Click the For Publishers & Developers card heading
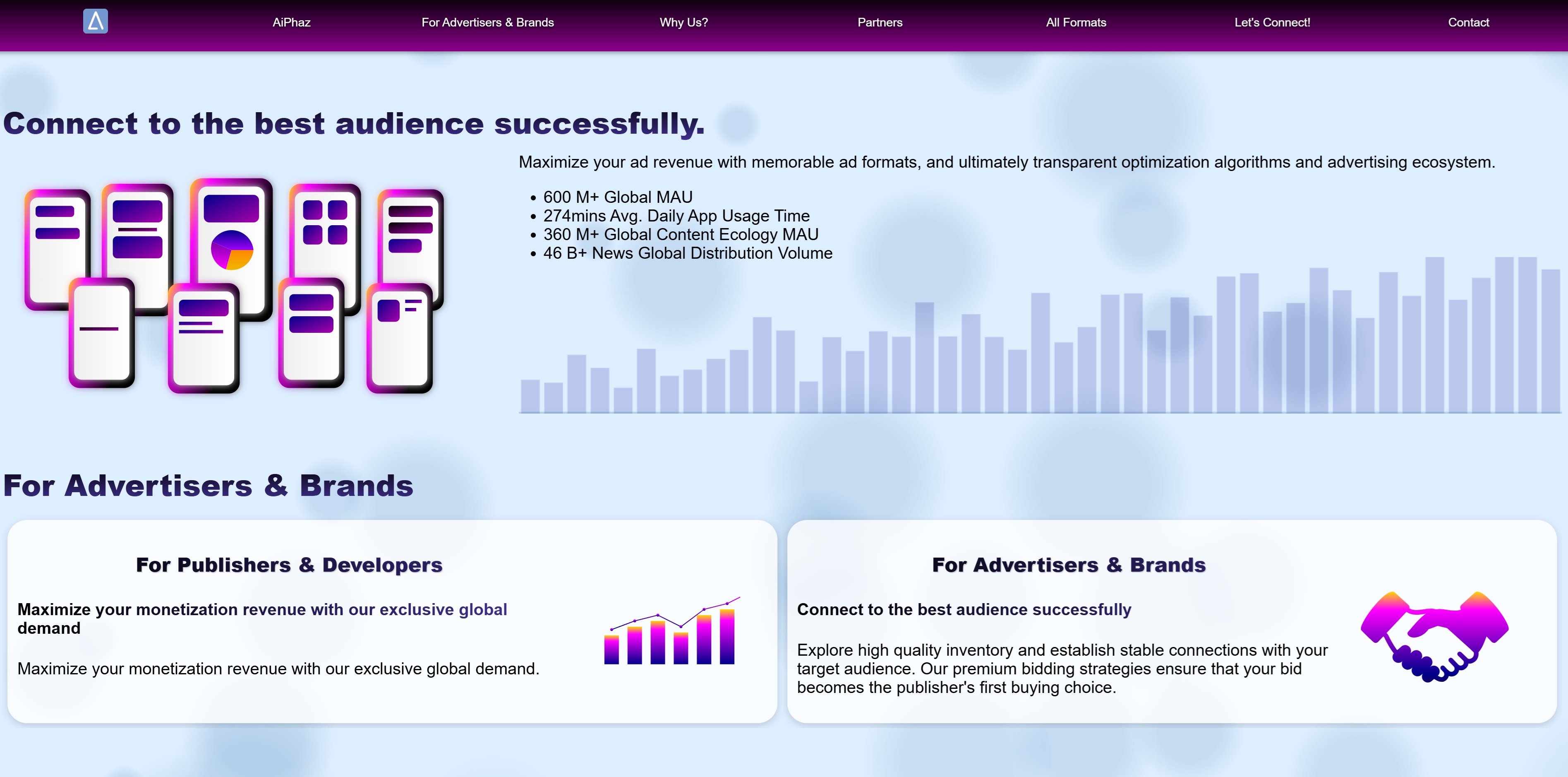 288,565
